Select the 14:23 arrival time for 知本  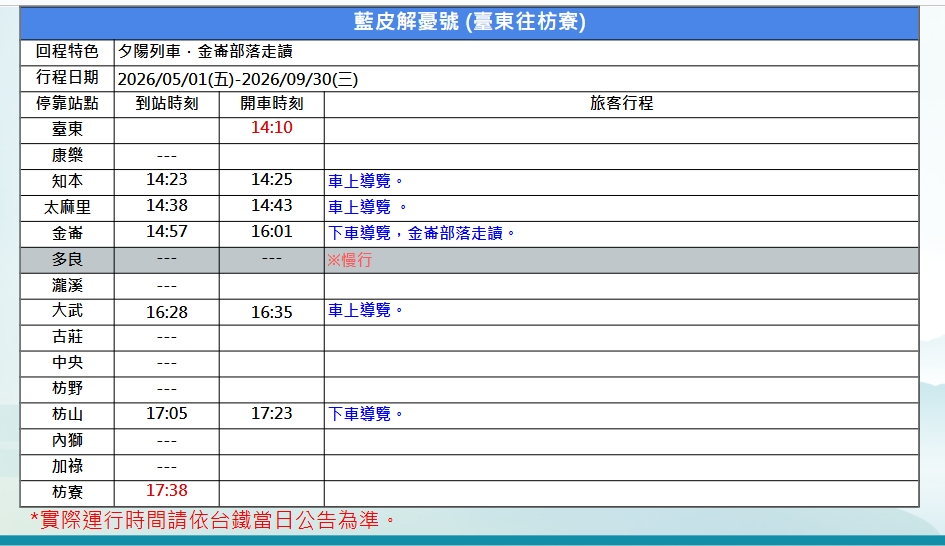167,180
